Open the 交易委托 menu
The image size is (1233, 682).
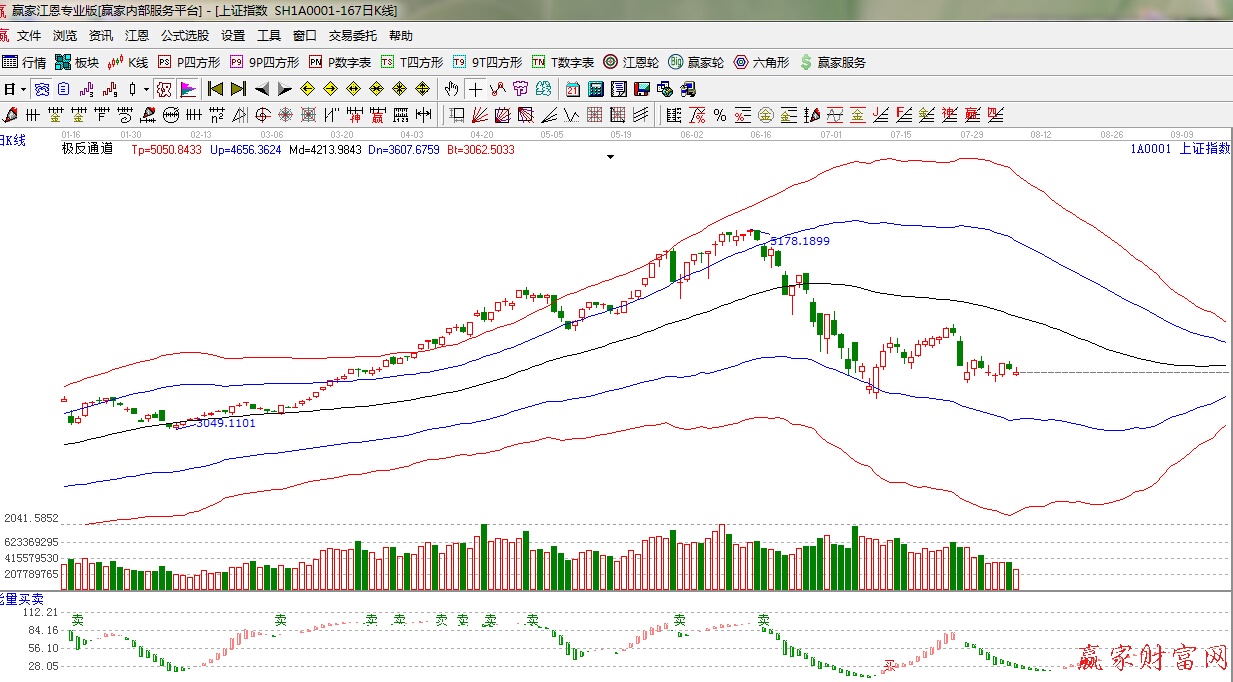coord(353,36)
